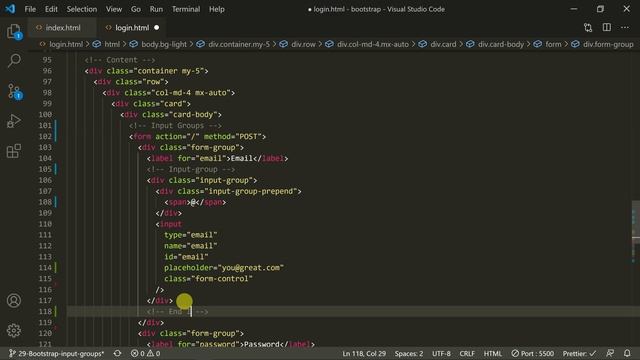Click the label for="email" line
The height and width of the screenshot is (360, 640).
(x=218, y=158)
